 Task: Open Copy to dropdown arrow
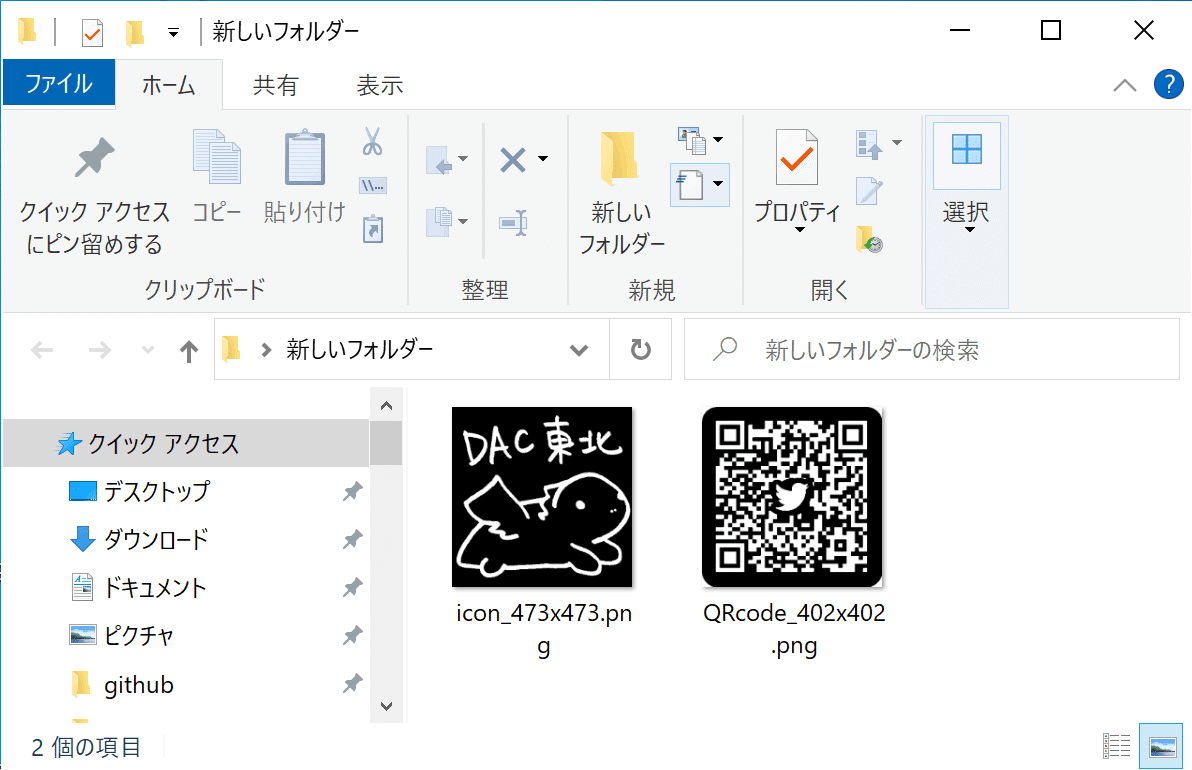[463, 221]
